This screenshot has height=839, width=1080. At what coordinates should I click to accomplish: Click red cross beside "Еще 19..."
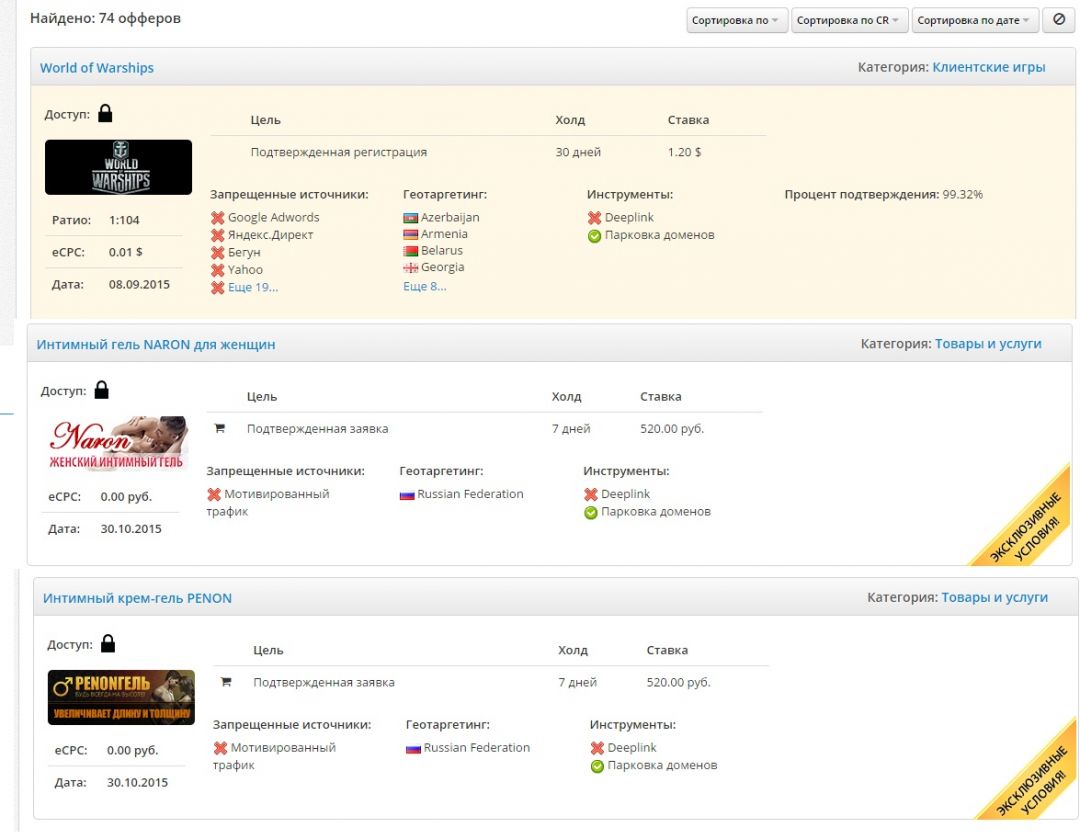pyautogui.click(x=218, y=288)
